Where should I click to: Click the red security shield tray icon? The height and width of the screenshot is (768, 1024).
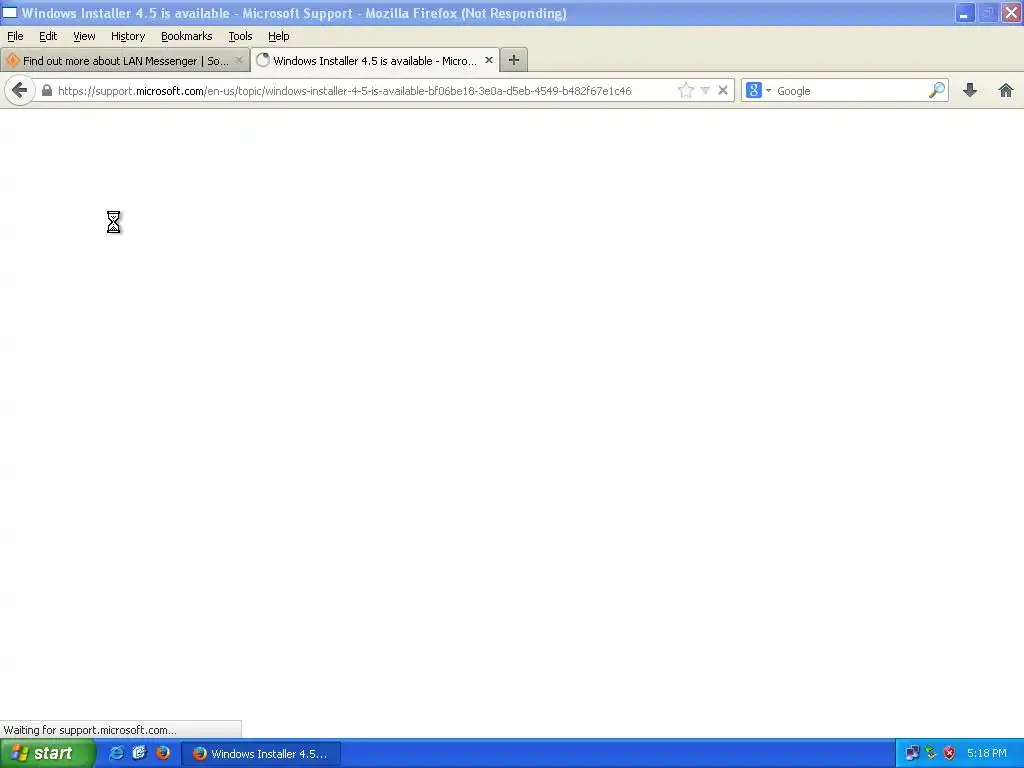pyautogui.click(x=949, y=754)
